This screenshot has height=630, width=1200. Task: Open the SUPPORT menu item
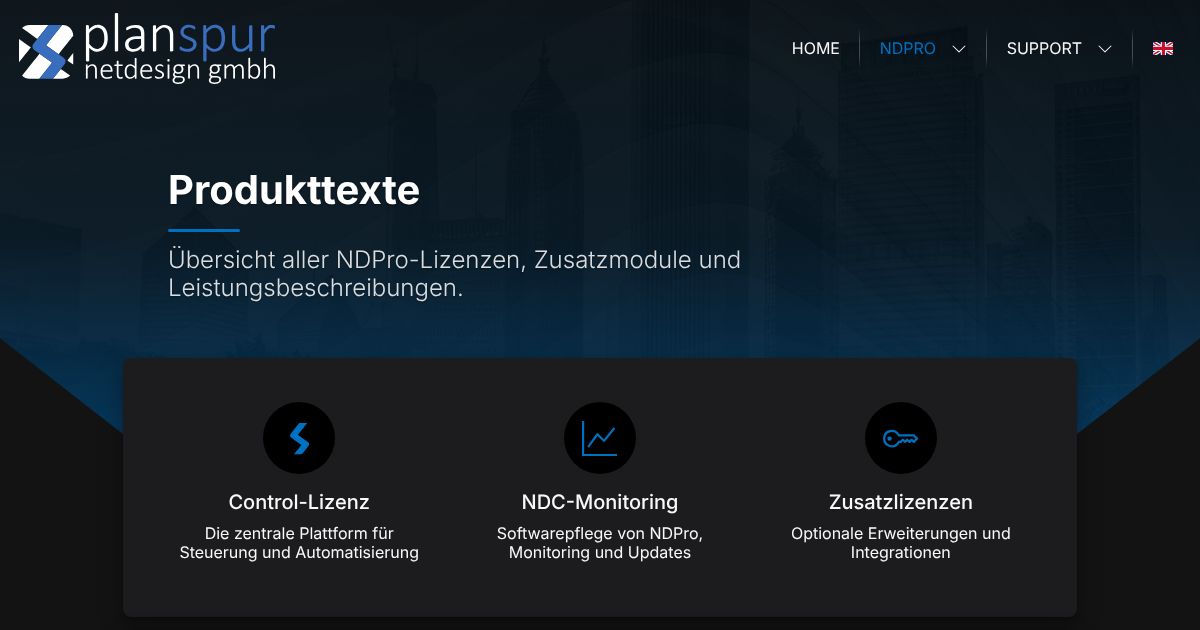click(1044, 48)
